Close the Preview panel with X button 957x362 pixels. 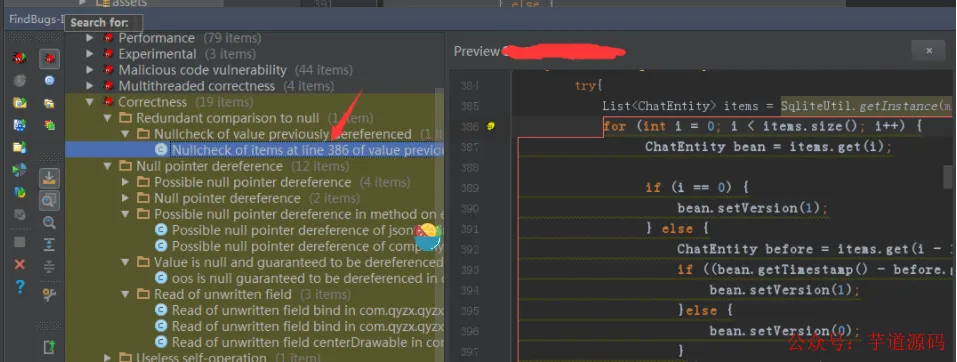929,51
